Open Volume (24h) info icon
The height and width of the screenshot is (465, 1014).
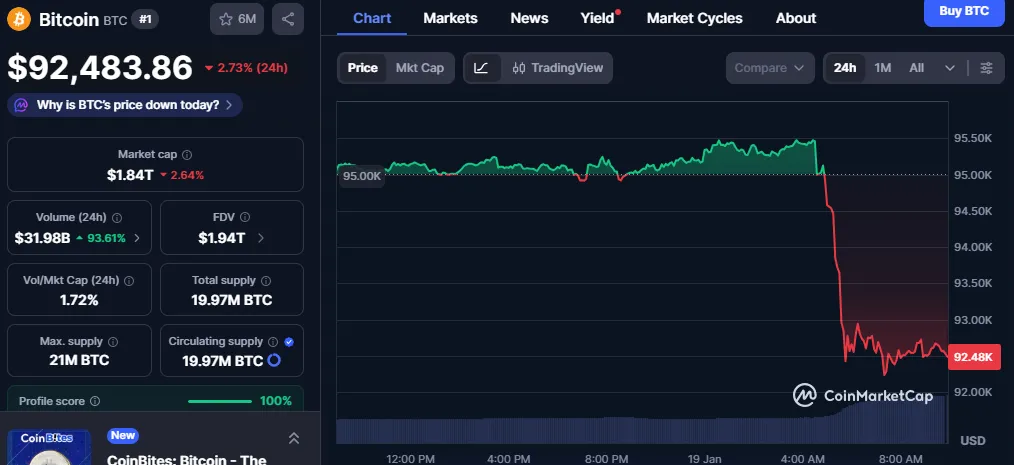[x=117, y=218]
